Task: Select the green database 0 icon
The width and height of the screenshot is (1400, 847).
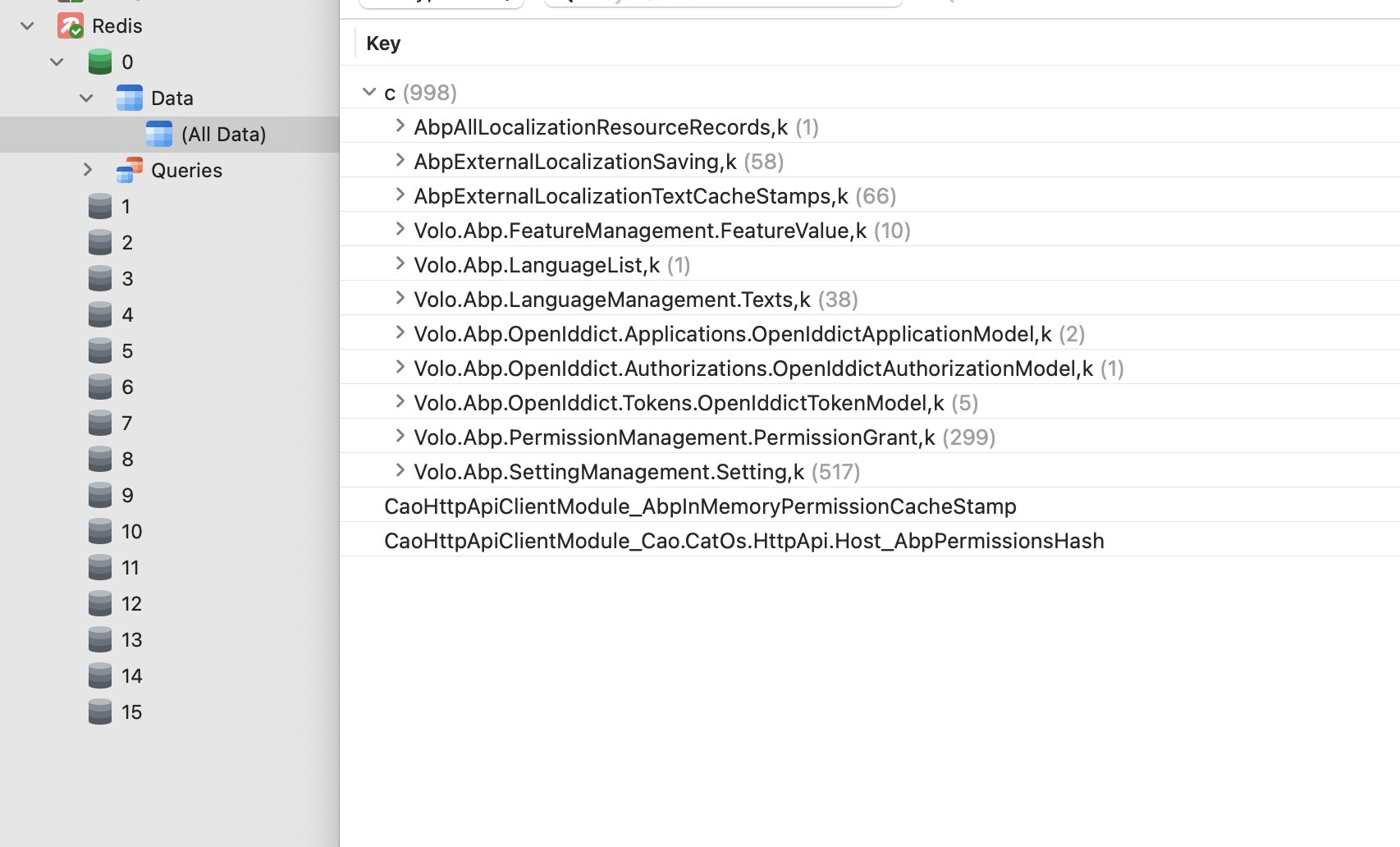Action: tap(100, 62)
